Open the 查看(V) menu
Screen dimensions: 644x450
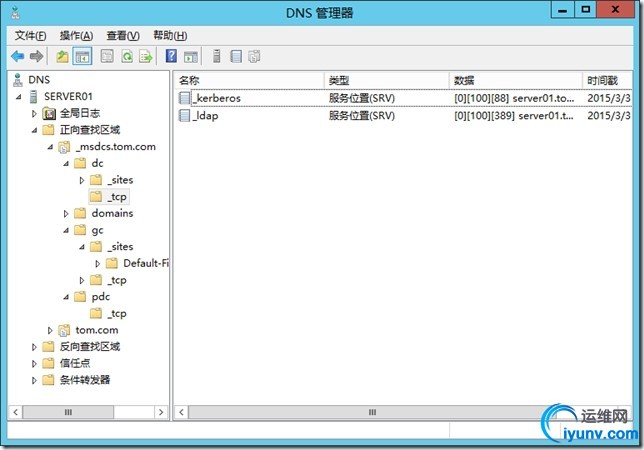[x=123, y=36]
